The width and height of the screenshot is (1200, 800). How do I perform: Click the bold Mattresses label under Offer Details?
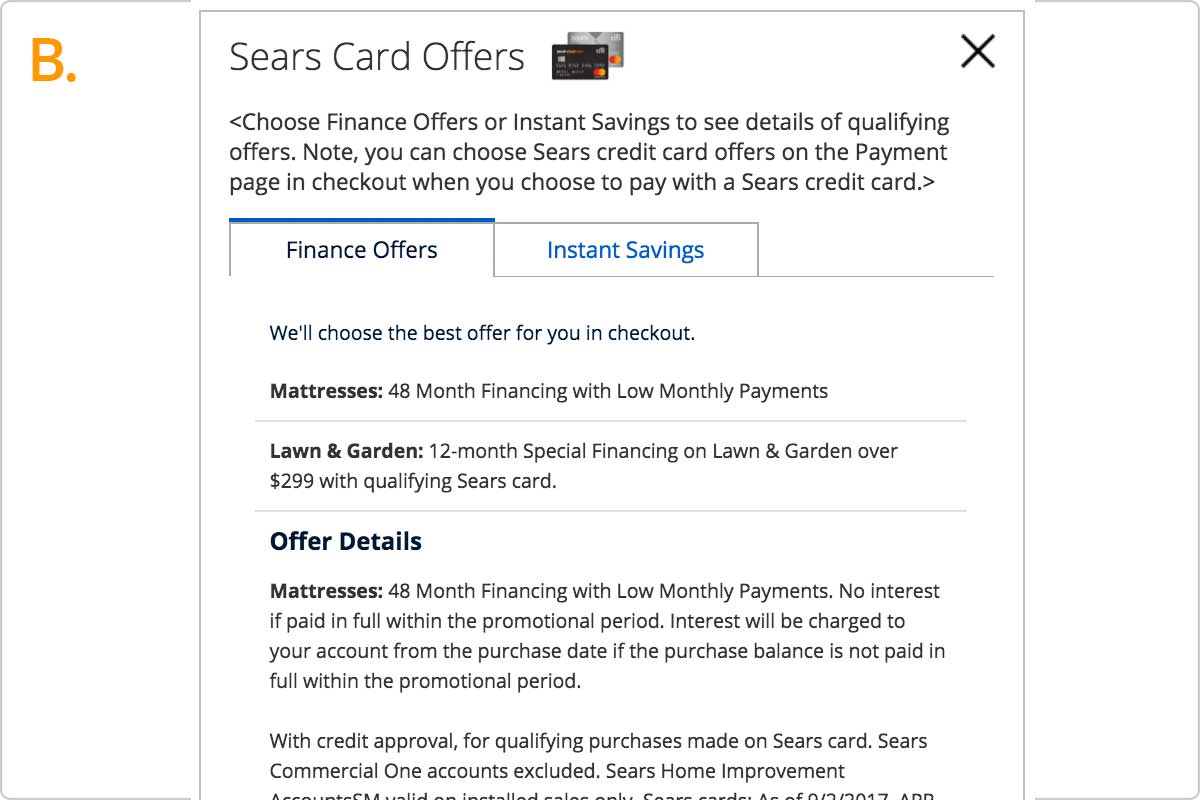pyautogui.click(x=326, y=591)
